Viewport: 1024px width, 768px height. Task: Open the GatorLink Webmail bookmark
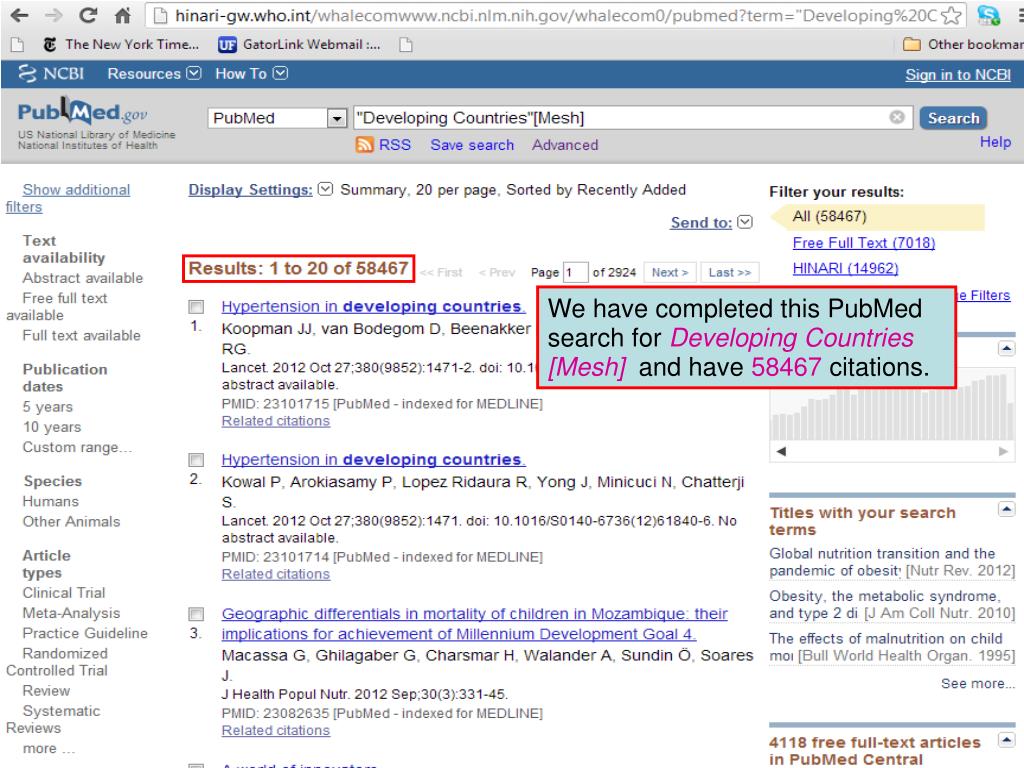(x=299, y=44)
